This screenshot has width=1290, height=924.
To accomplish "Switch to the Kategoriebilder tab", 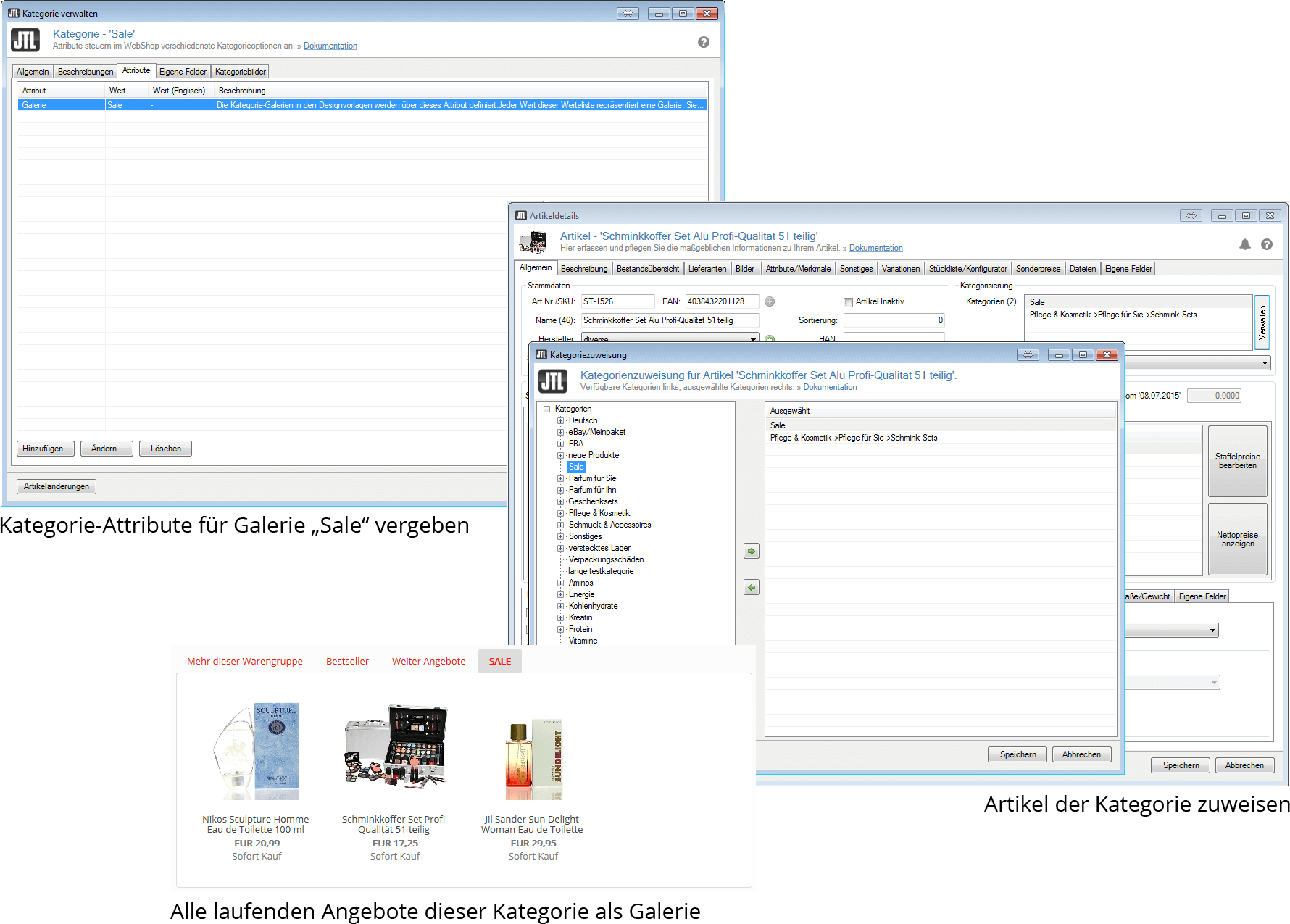I will (x=240, y=72).
